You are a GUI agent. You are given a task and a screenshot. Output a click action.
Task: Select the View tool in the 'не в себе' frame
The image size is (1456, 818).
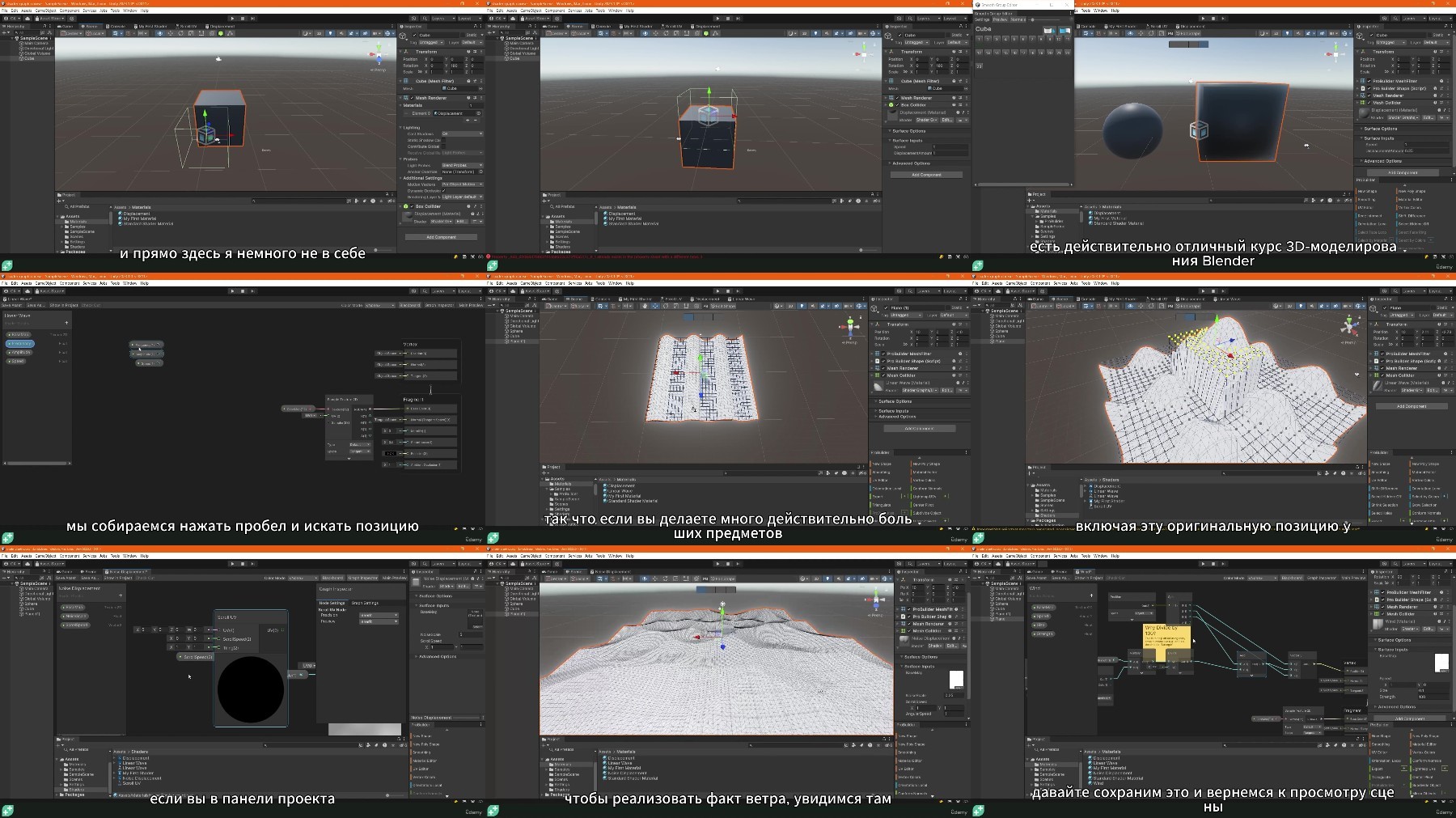pyautogui.click(x=160, y=33)
